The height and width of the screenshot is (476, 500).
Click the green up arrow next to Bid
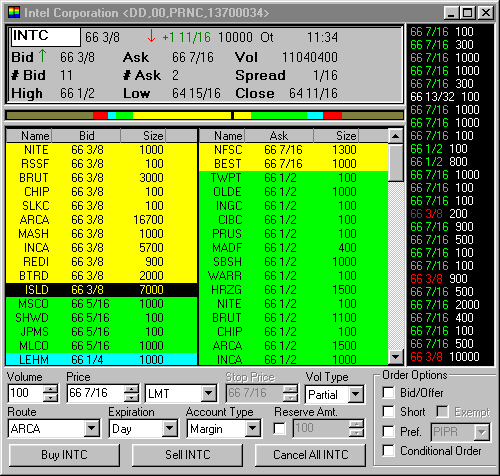[42, 56]
